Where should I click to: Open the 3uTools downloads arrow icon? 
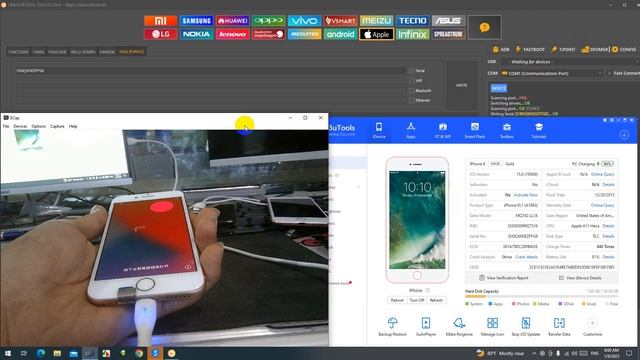624,134
